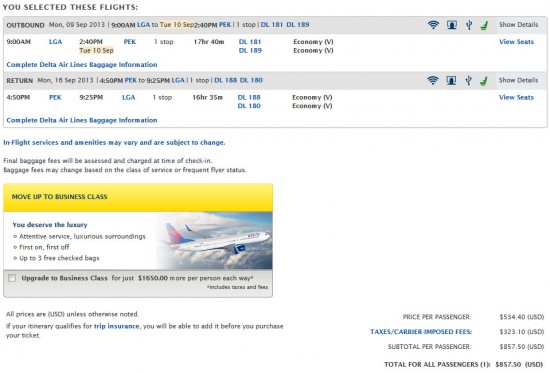Click the outbound personal video screen icon
This screenshot has height=373, width=550.
pyautogui.click(x=452, y=25)
